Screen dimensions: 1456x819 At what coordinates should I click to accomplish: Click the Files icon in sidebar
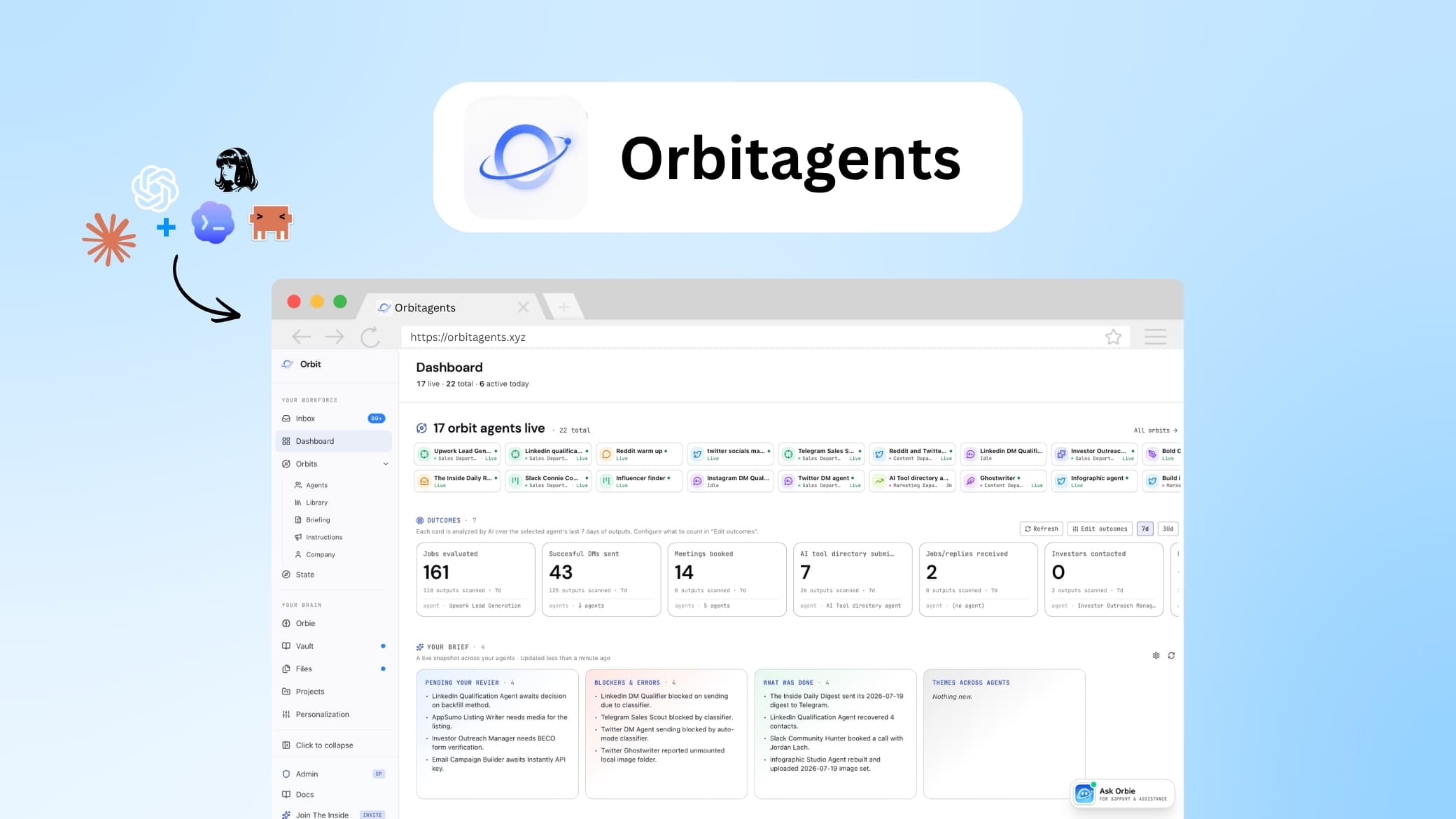click(286, 669)
